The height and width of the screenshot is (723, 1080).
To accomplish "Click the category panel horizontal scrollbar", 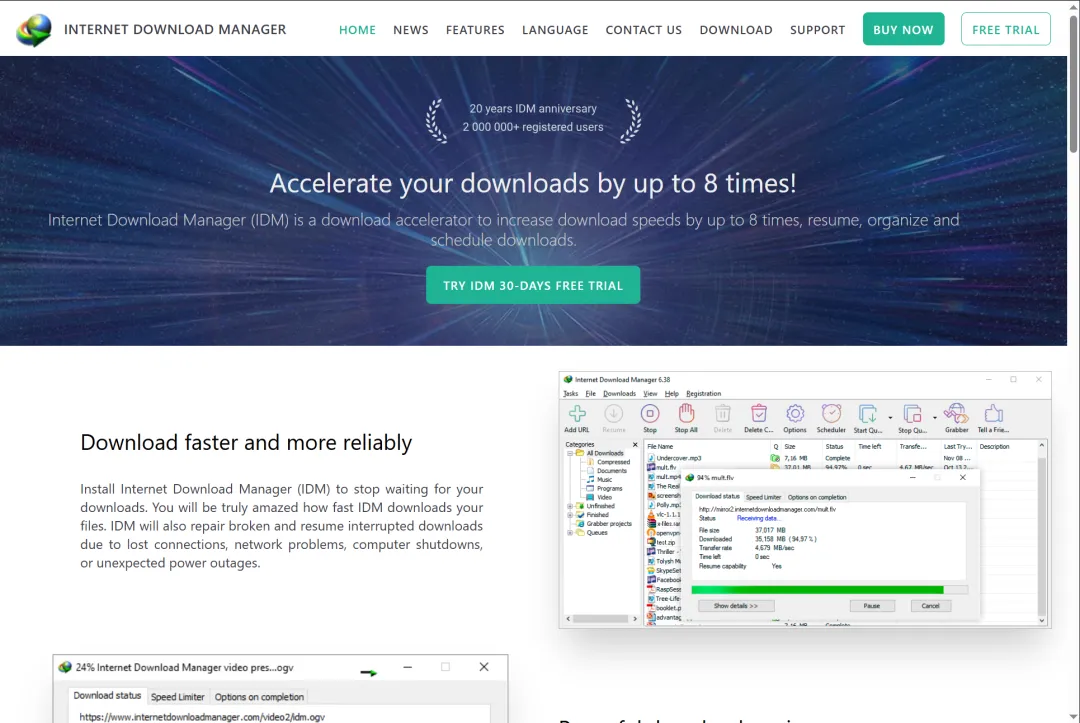I will [601, 619].
